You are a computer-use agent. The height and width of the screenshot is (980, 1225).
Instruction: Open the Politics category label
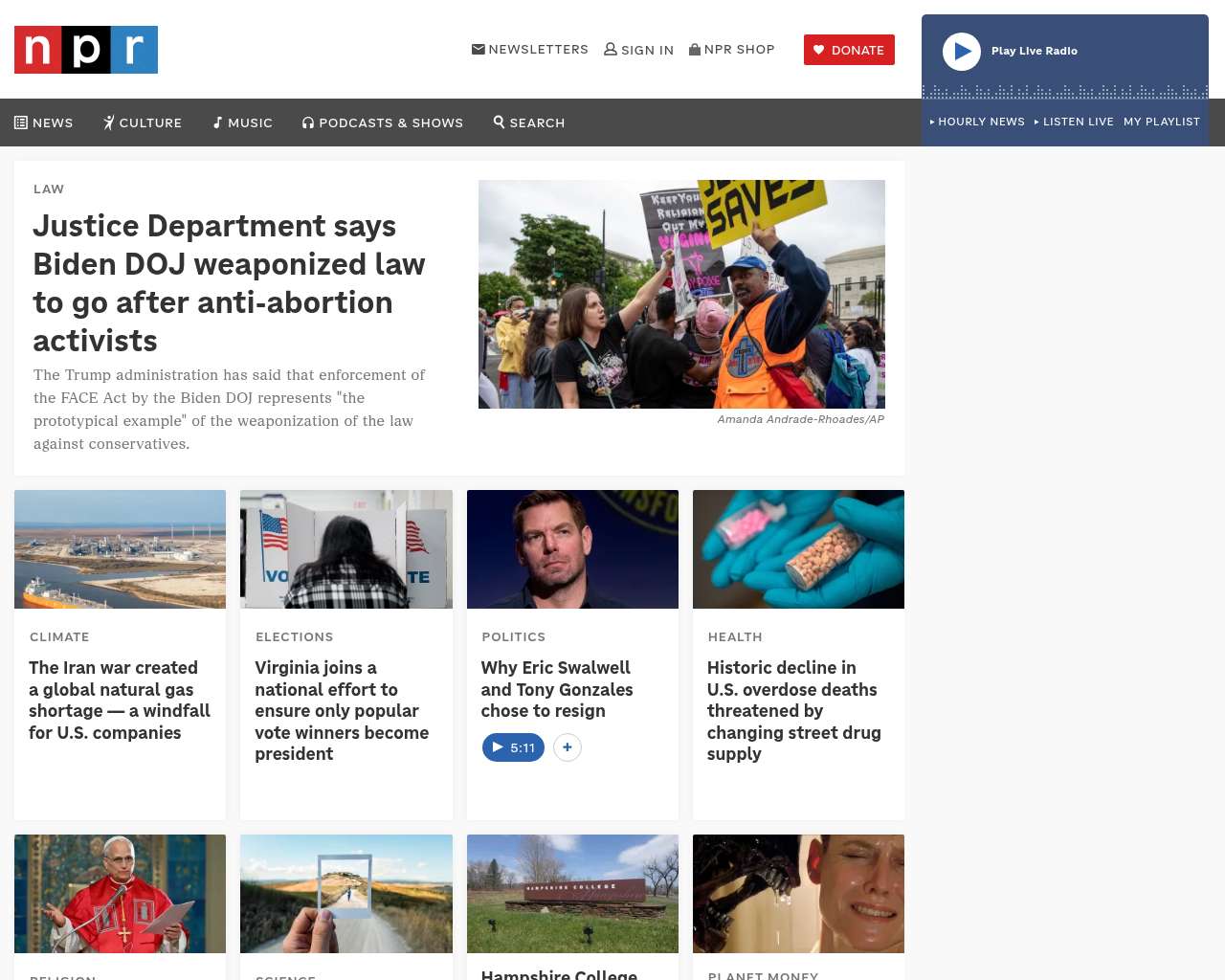click(514, 636)
